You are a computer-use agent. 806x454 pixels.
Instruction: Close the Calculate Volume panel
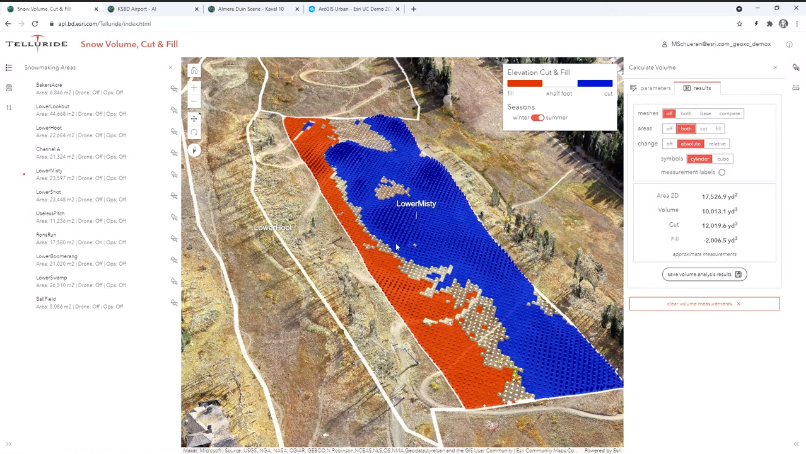pos(775,67)
